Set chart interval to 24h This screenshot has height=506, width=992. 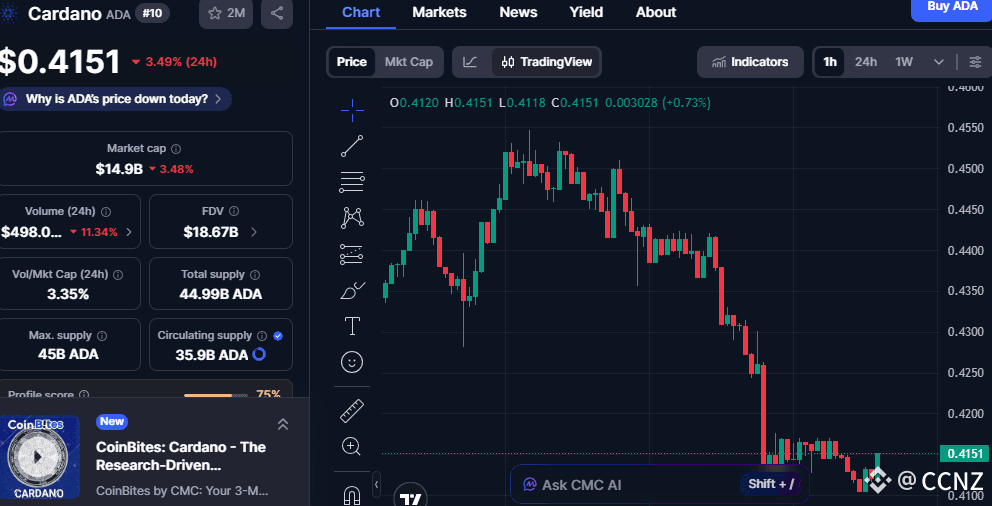[865, 62]
